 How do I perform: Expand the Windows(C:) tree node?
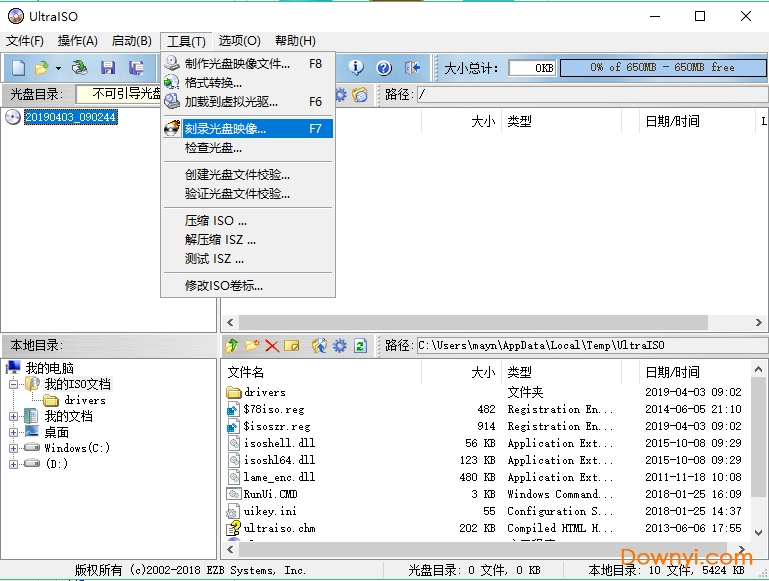pos(14,448)
